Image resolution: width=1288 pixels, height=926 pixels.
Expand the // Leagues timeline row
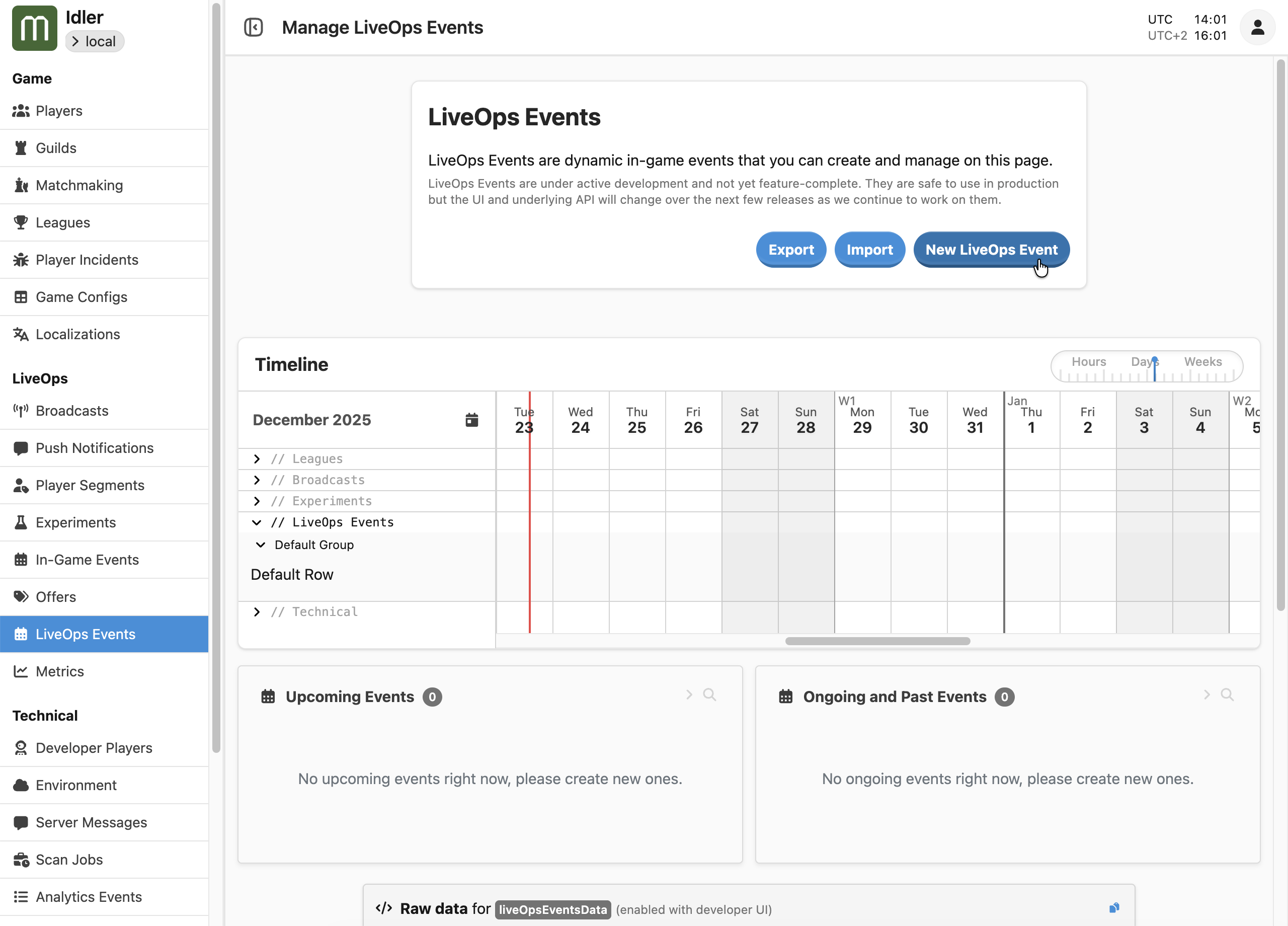tap(257, 458)
